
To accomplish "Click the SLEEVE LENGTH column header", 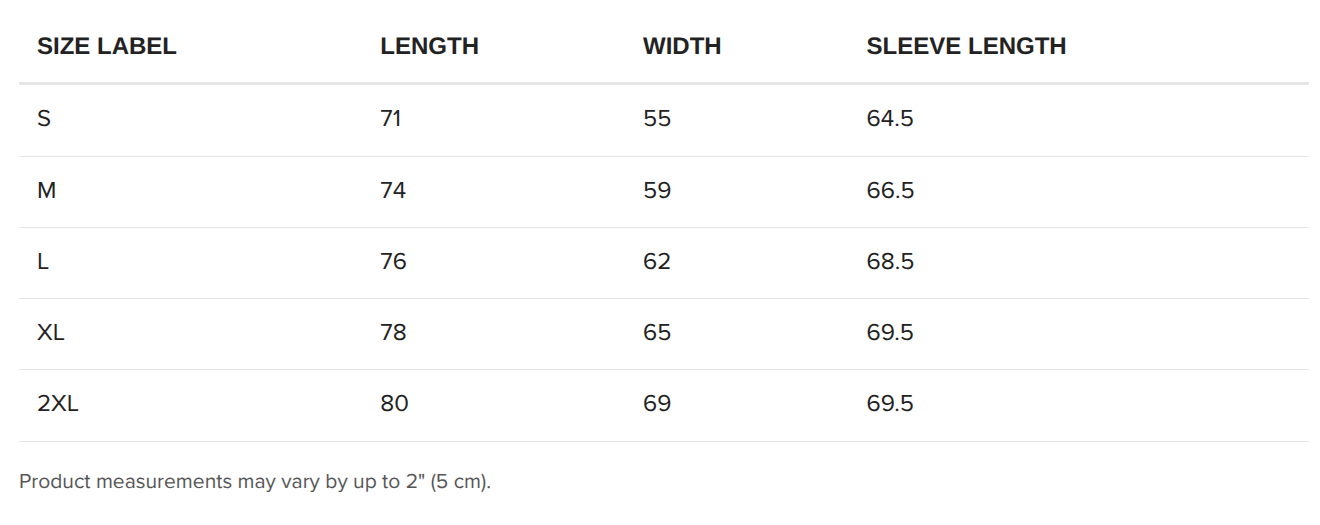I will [966, 46].
